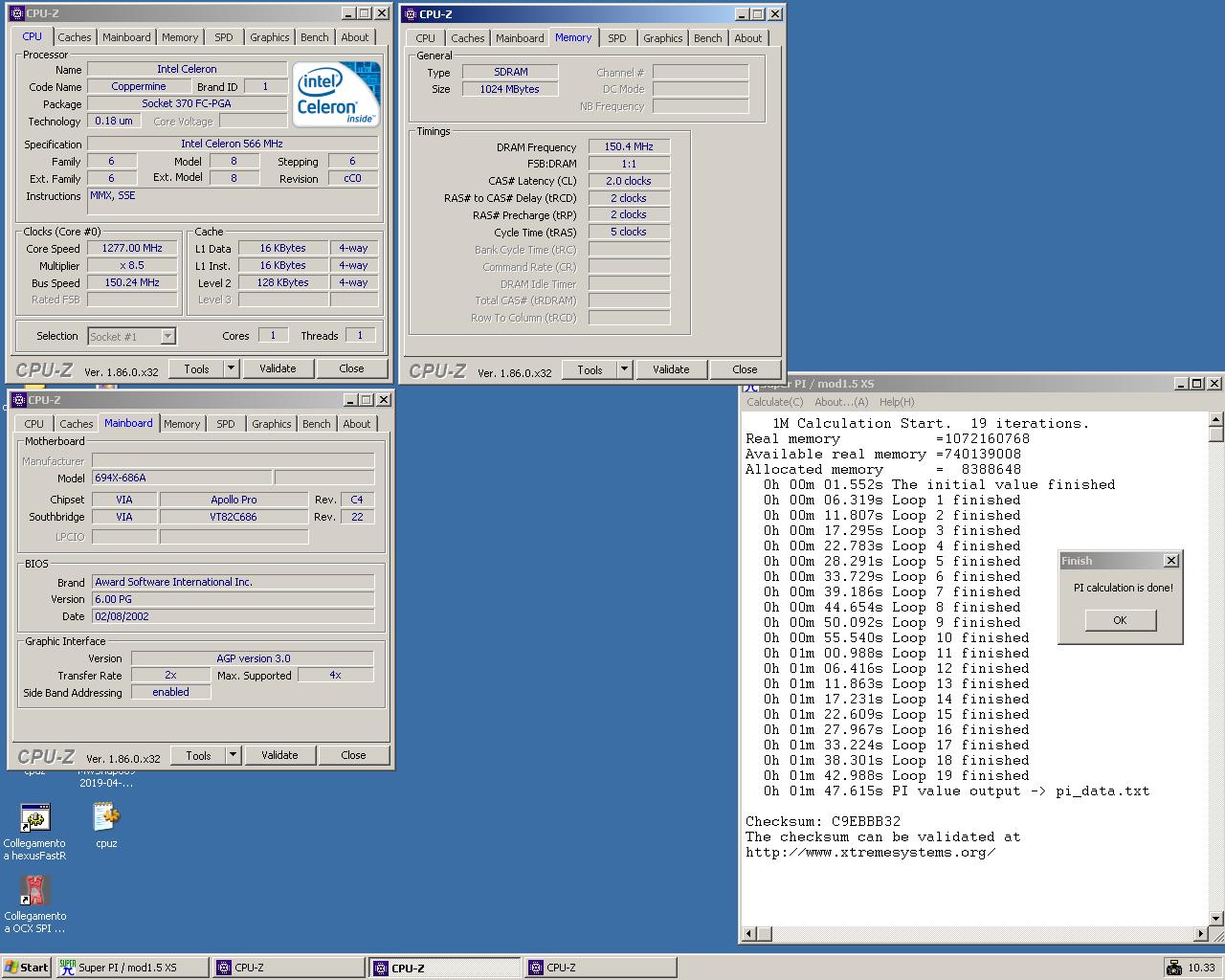Image resolution: width=1225 pixels, height=980 pixels.
Task: Open About tab in Memory CPU-Z window
Action: [x=748, y=38]
